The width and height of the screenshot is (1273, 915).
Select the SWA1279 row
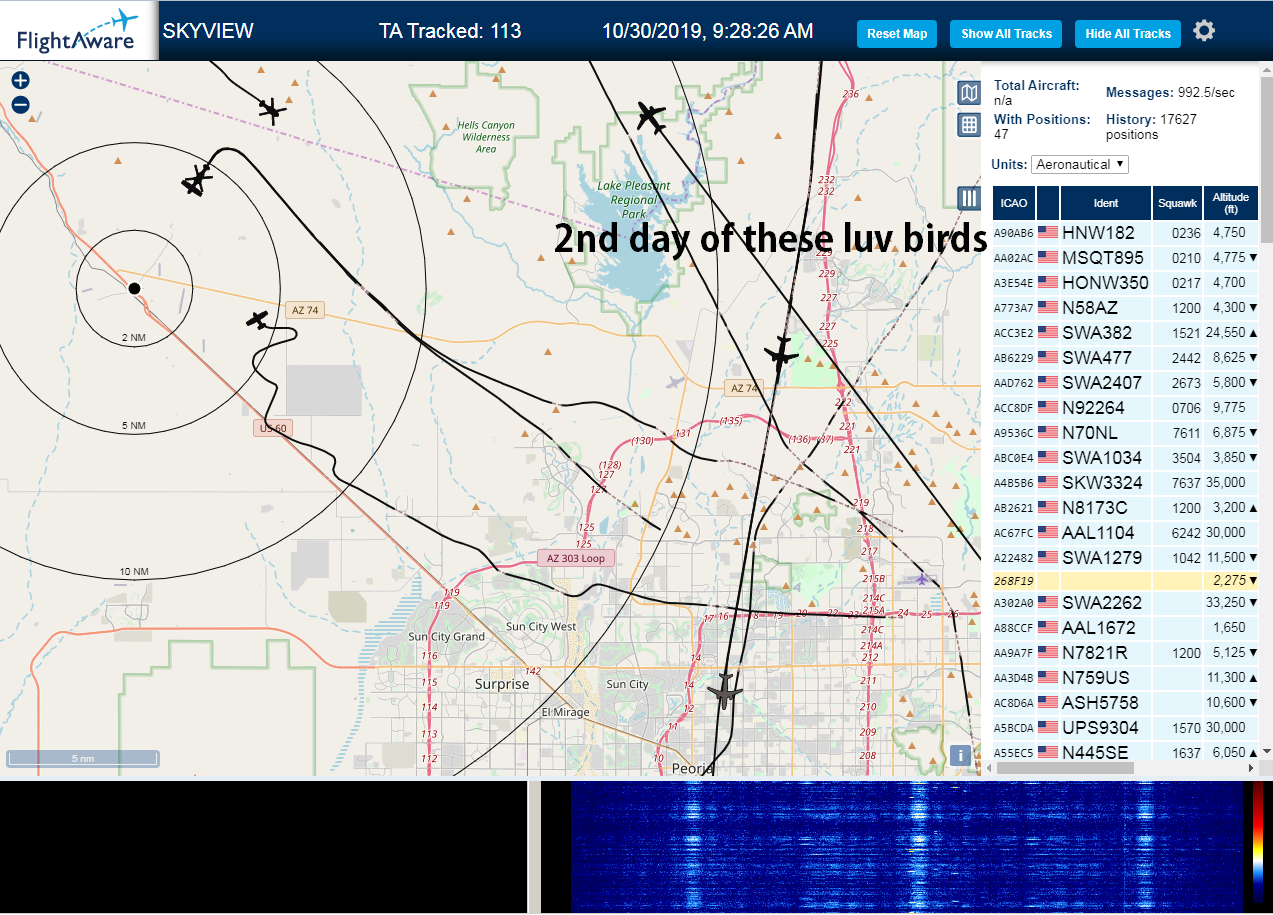[1126, 558]
